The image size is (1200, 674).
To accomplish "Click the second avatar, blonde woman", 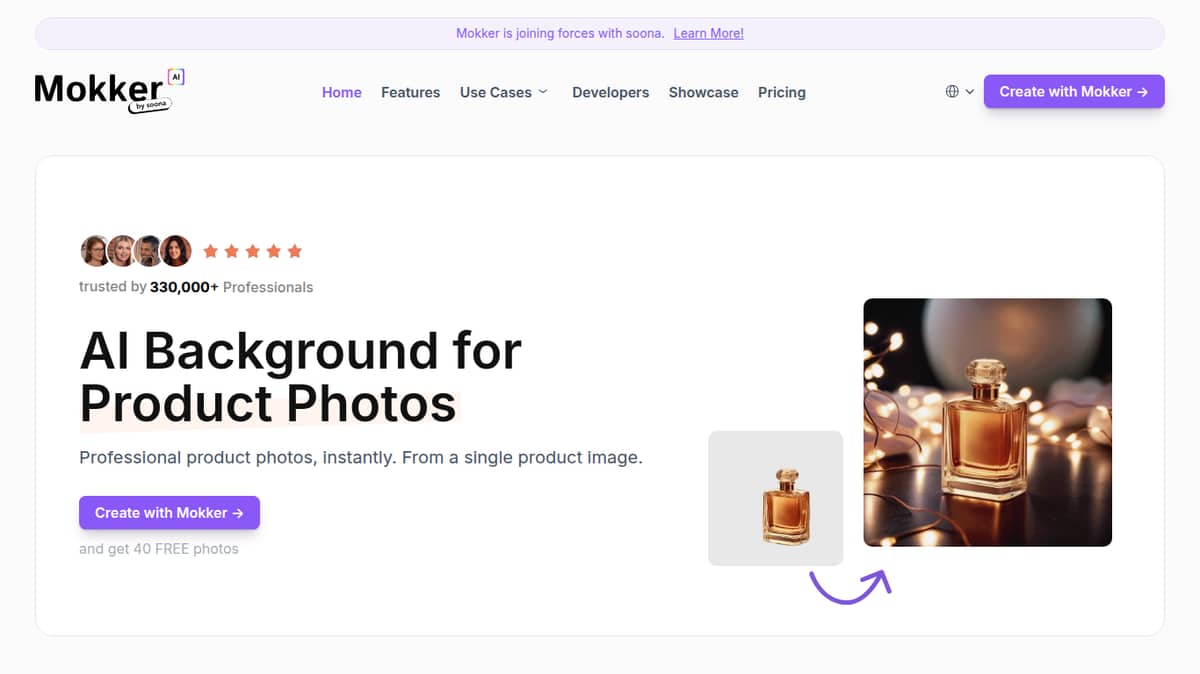I will [122, 251].
